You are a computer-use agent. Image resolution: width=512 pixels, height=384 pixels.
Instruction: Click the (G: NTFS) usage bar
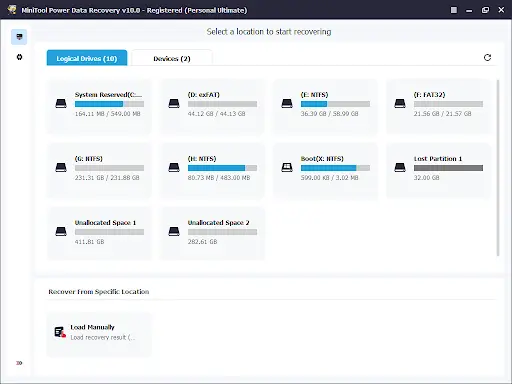[109, 168]
